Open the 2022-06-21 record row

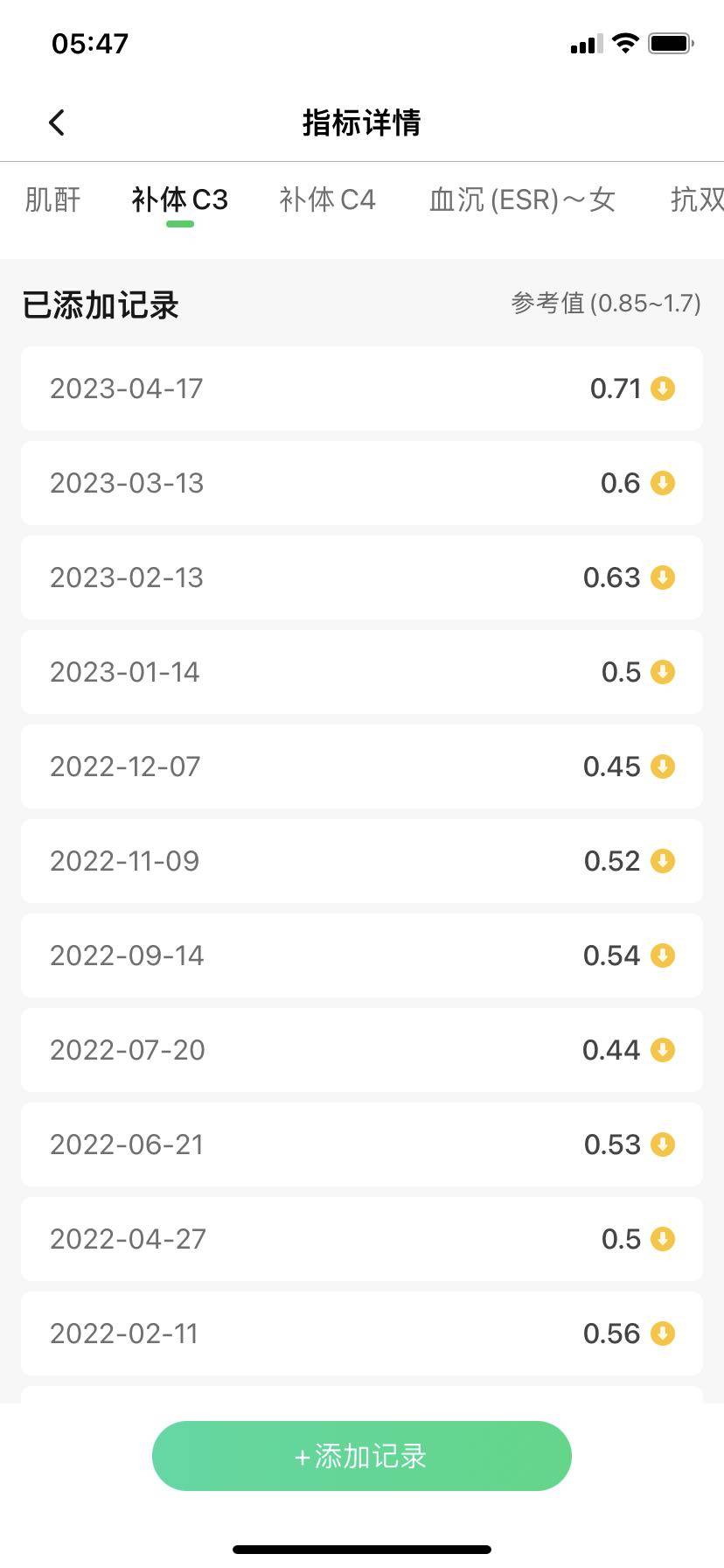(x=362, y=1144)
